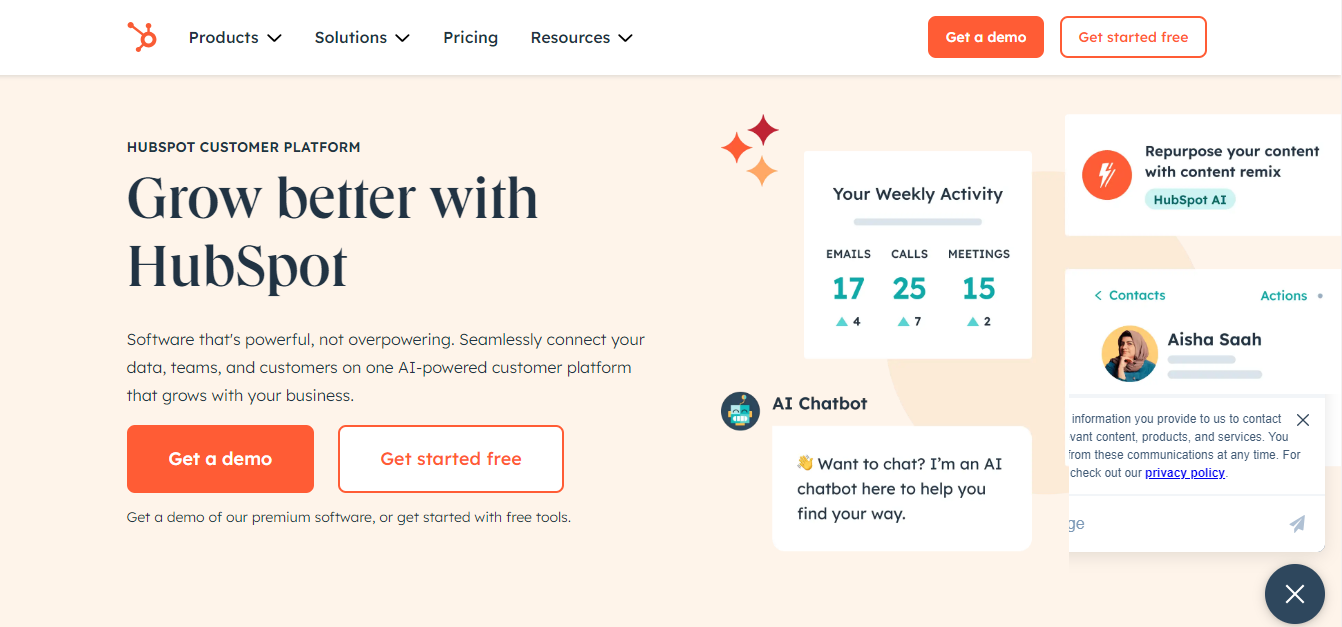The image size is (1342, 627).
Task: Open the Actions menu on contact card
Action: (x=1283, y=295)
